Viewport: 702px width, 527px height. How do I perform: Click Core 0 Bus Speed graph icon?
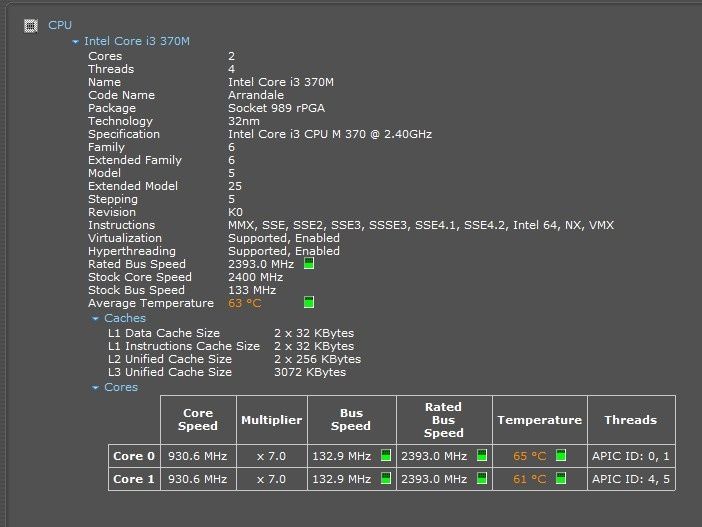[x=386, y=455]
